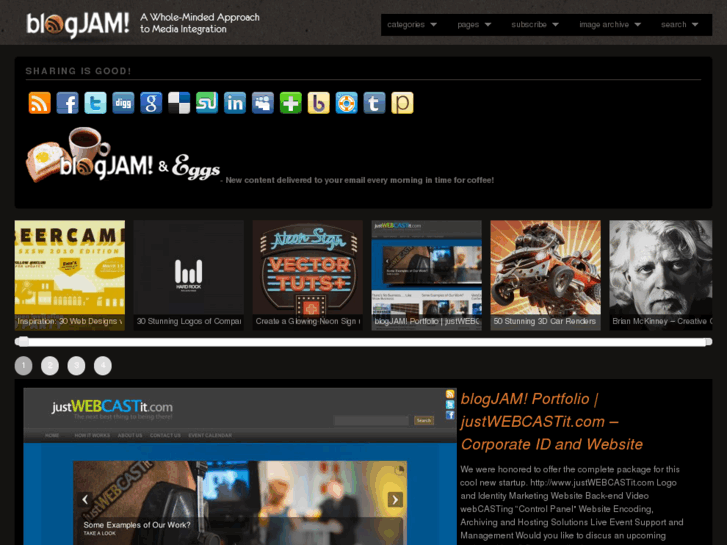Click the white carousel scrollbar track
The image size is (727, 545).
click(x=366, y=342)
